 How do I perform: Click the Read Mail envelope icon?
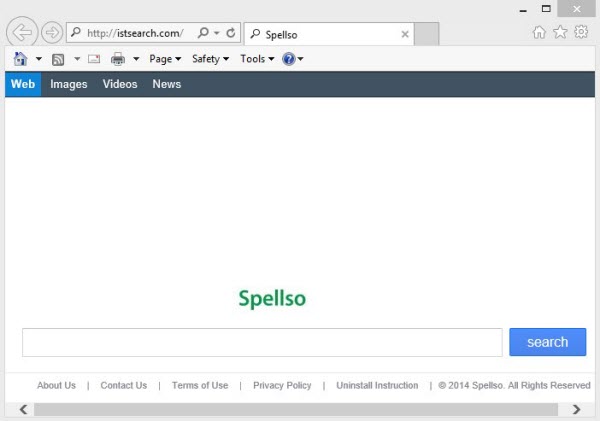[x=94, y=59]
